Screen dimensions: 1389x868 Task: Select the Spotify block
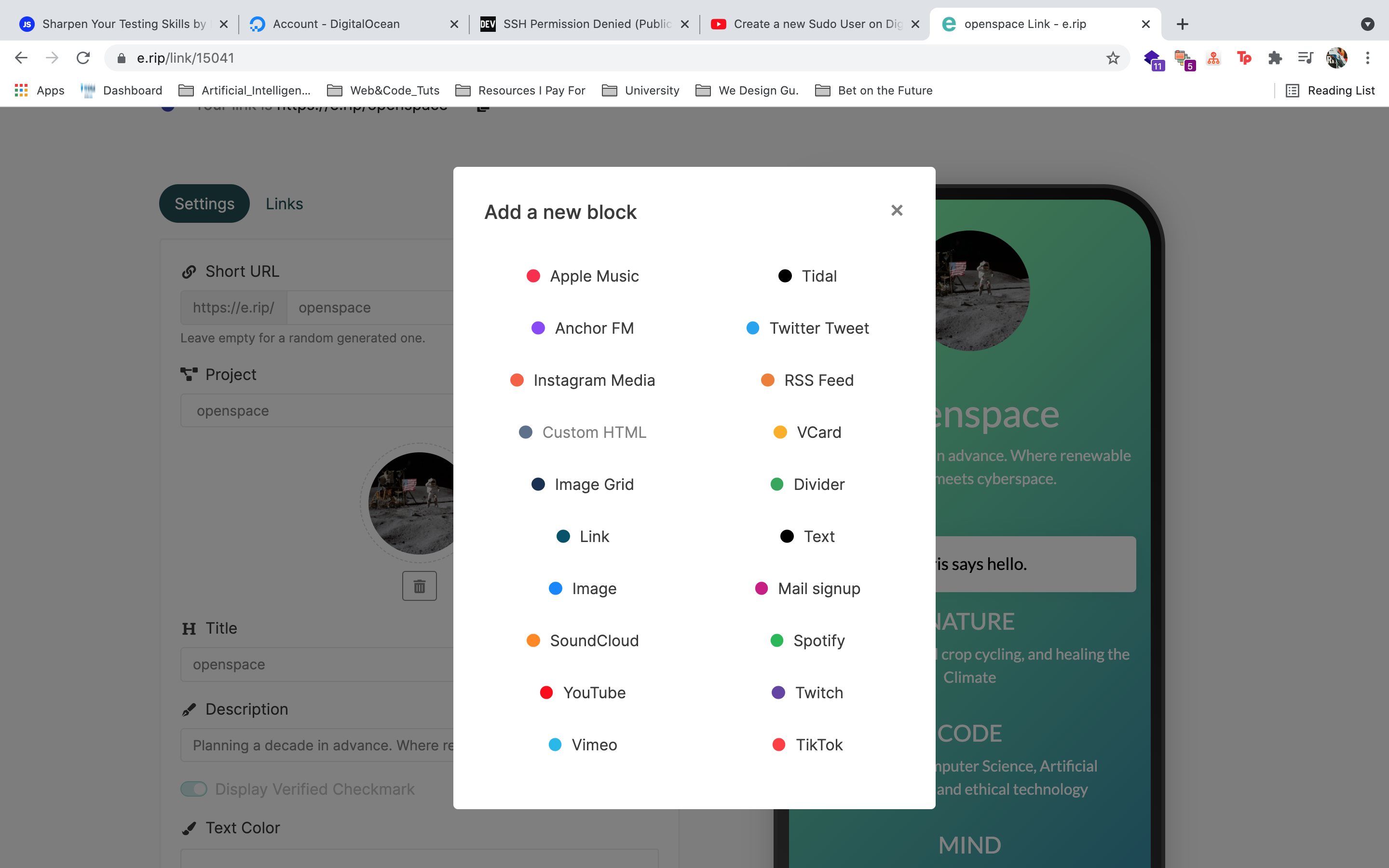tap(807, 641)
